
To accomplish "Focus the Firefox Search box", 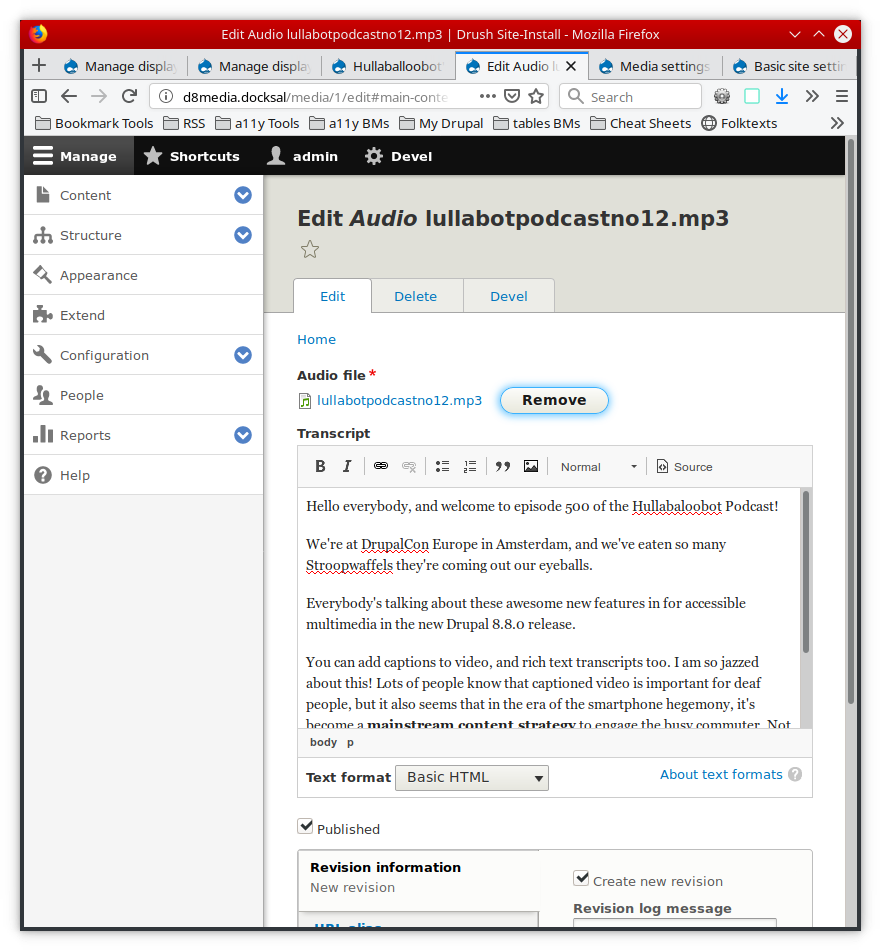I will 631,96.
